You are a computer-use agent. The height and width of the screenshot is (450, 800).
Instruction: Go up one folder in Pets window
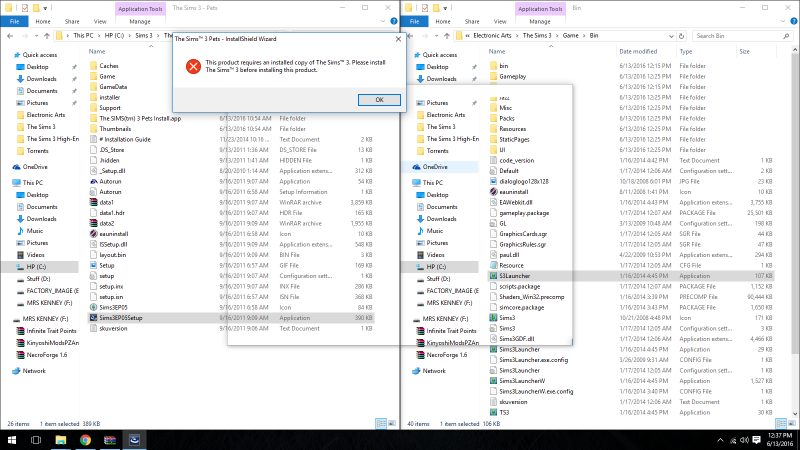[47, 36]
